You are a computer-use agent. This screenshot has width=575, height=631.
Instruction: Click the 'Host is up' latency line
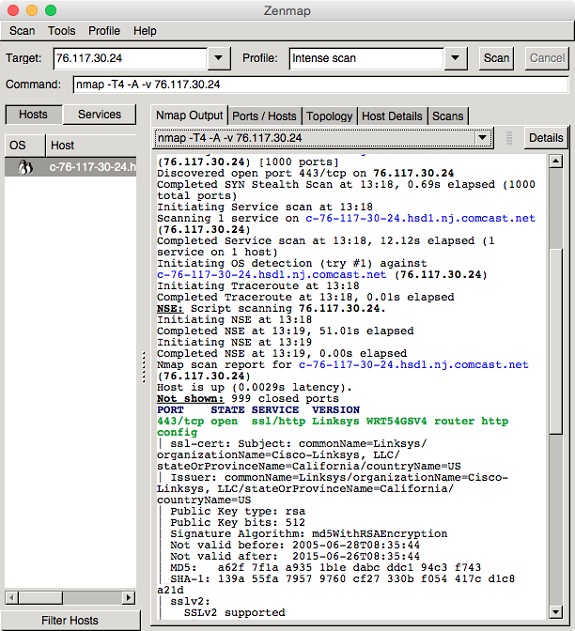pos(254,388)
